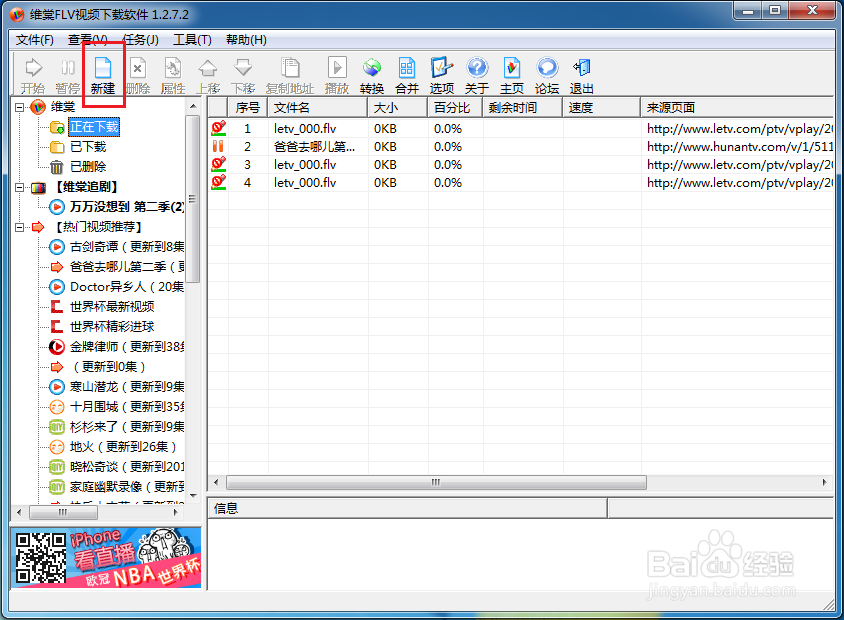844x620 pixels.
Task: Select 晓松奇谈 tree item
Action: click(x=127, y=467)
